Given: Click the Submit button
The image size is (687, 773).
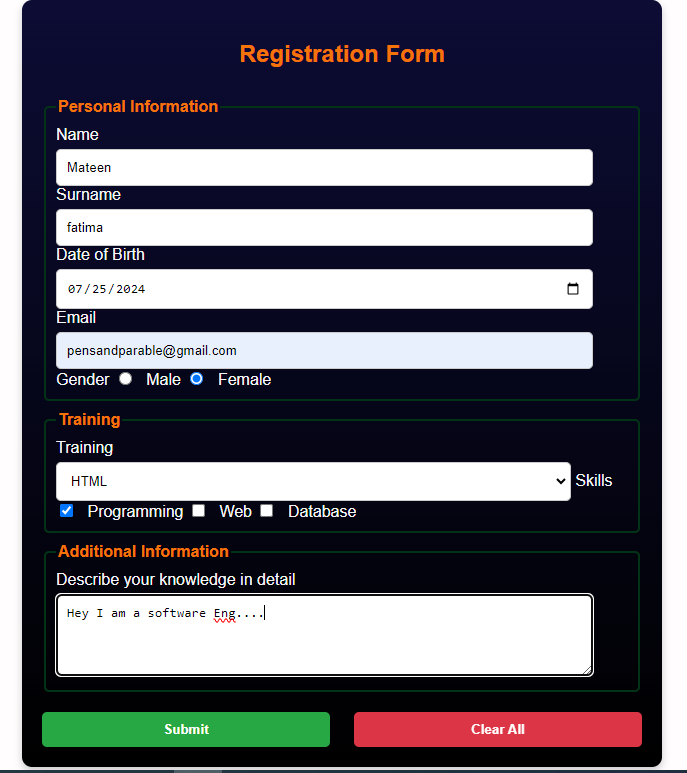Looking at the screenshot, I should (x=186, y=729).
